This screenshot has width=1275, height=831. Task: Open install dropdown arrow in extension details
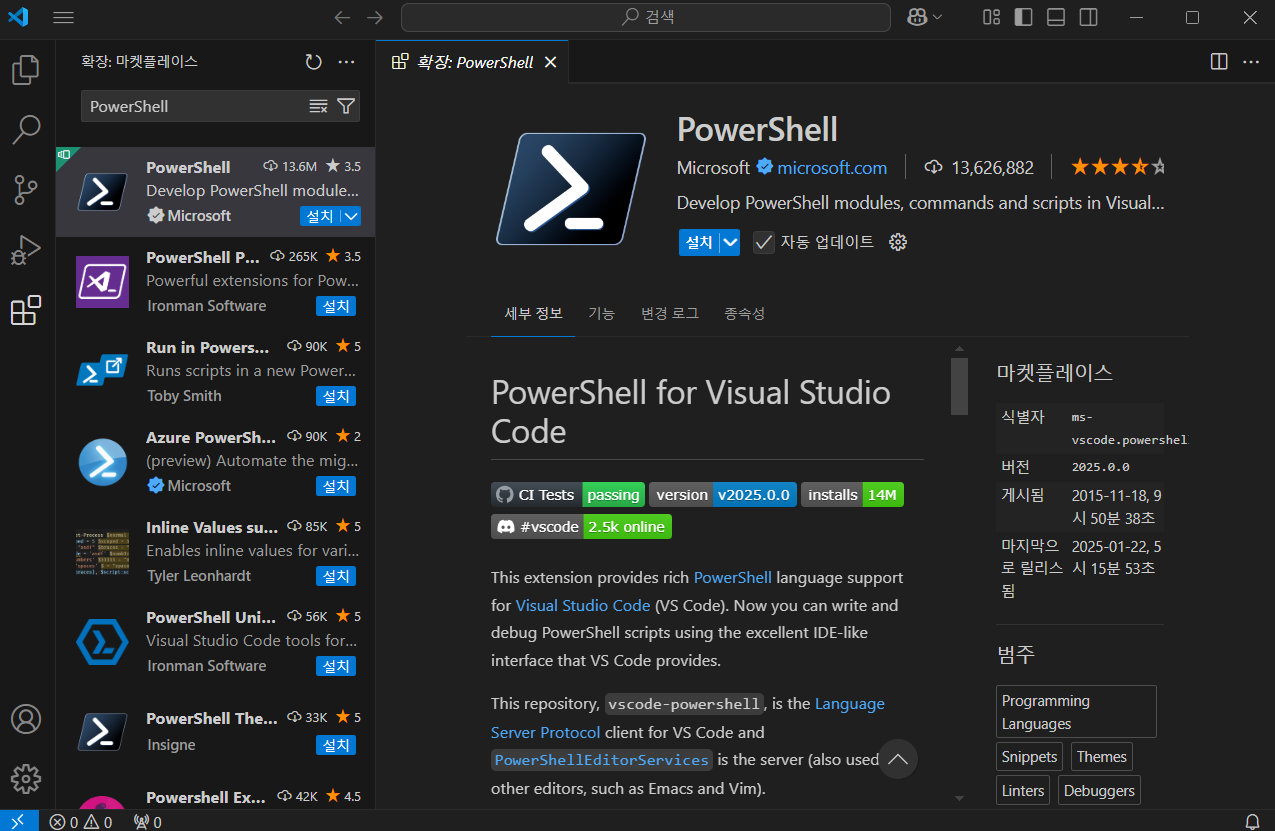tap(730, 242)
